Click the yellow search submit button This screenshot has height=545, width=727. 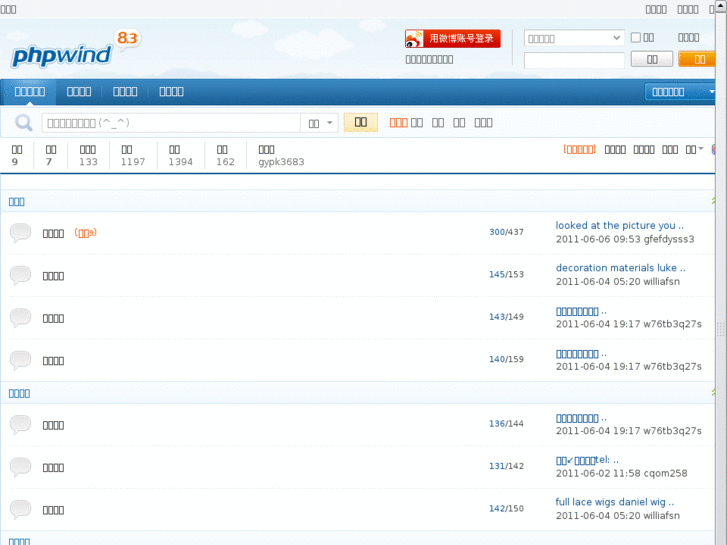click(x=361, y=122)
